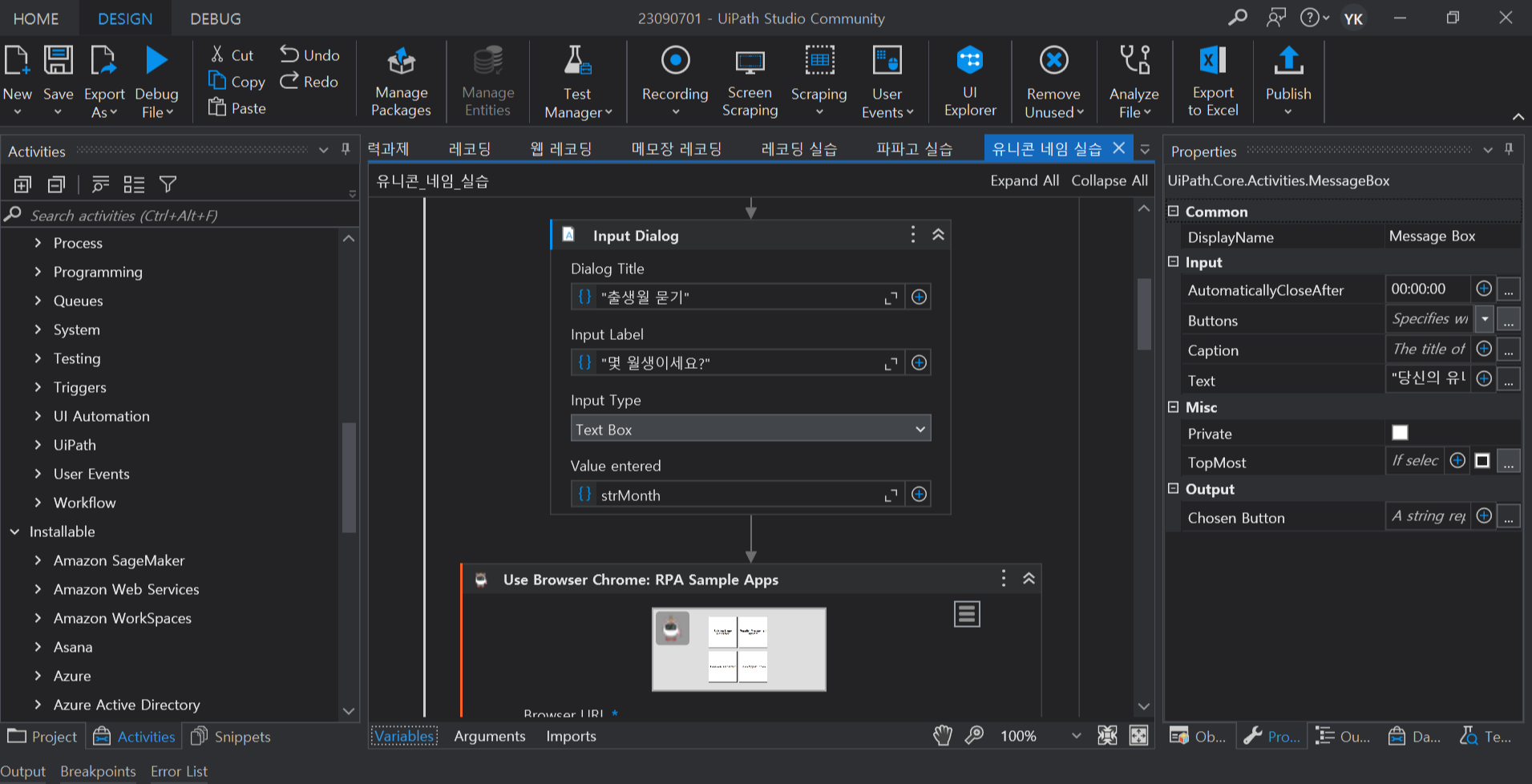Screen dimensions: 1532x784
Task: Open the 파파고 실습 document tab
Action: pos(914,149)
